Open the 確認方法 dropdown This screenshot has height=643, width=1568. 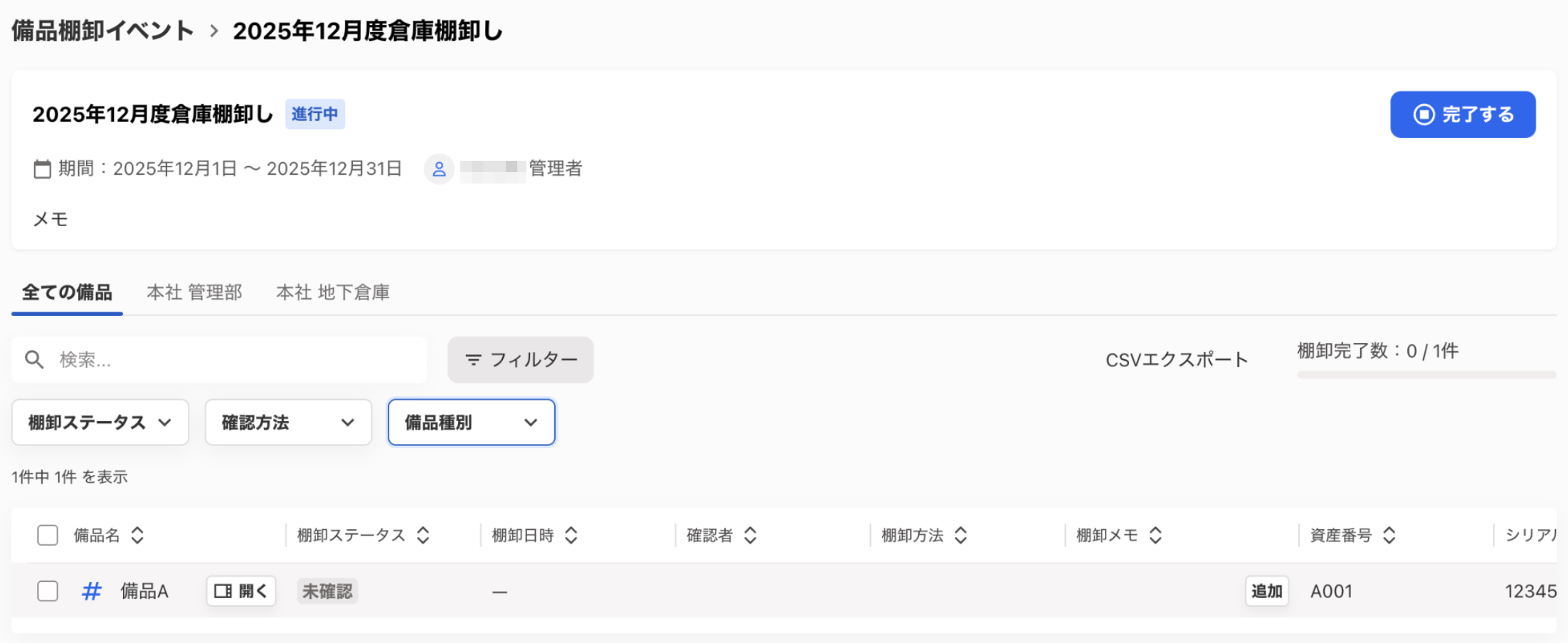click(287, 422)
